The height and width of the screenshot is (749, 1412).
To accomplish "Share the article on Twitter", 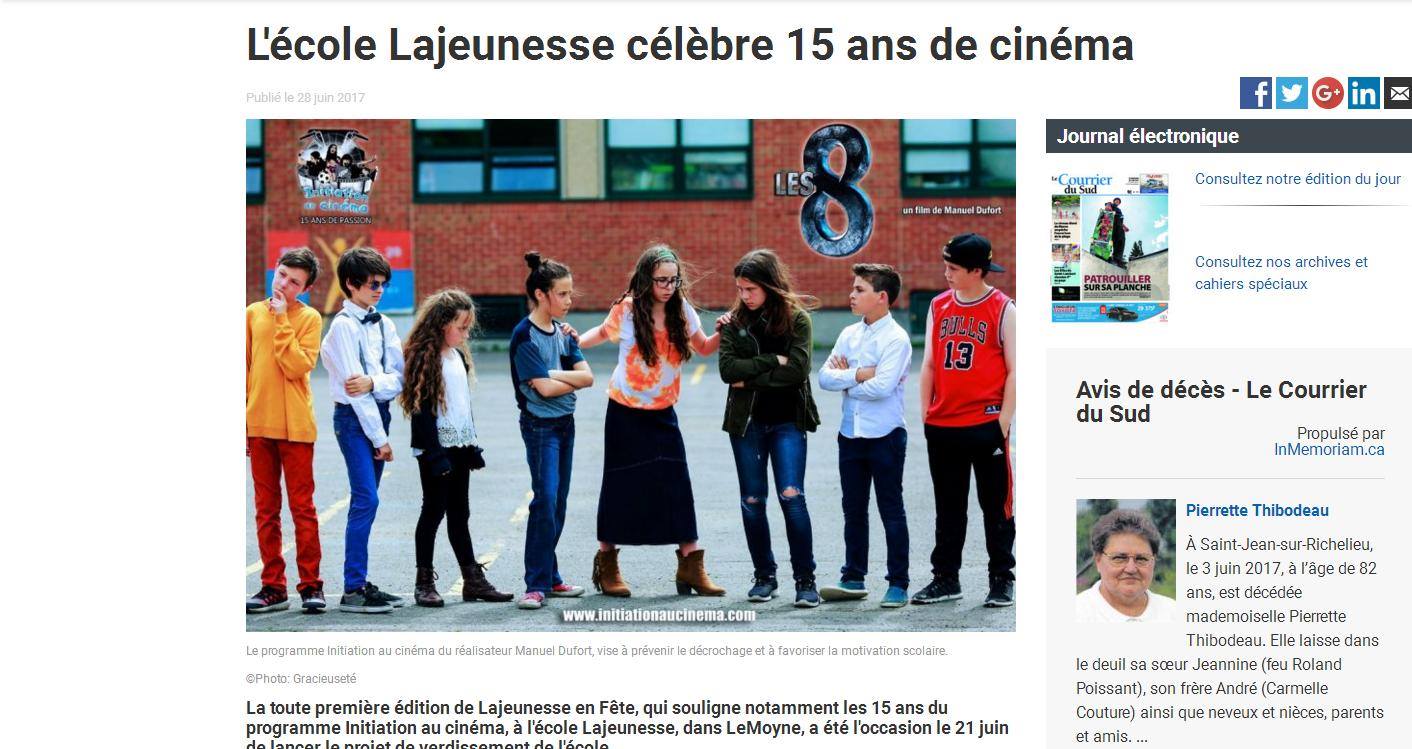I will click(x=1291, y=93).
